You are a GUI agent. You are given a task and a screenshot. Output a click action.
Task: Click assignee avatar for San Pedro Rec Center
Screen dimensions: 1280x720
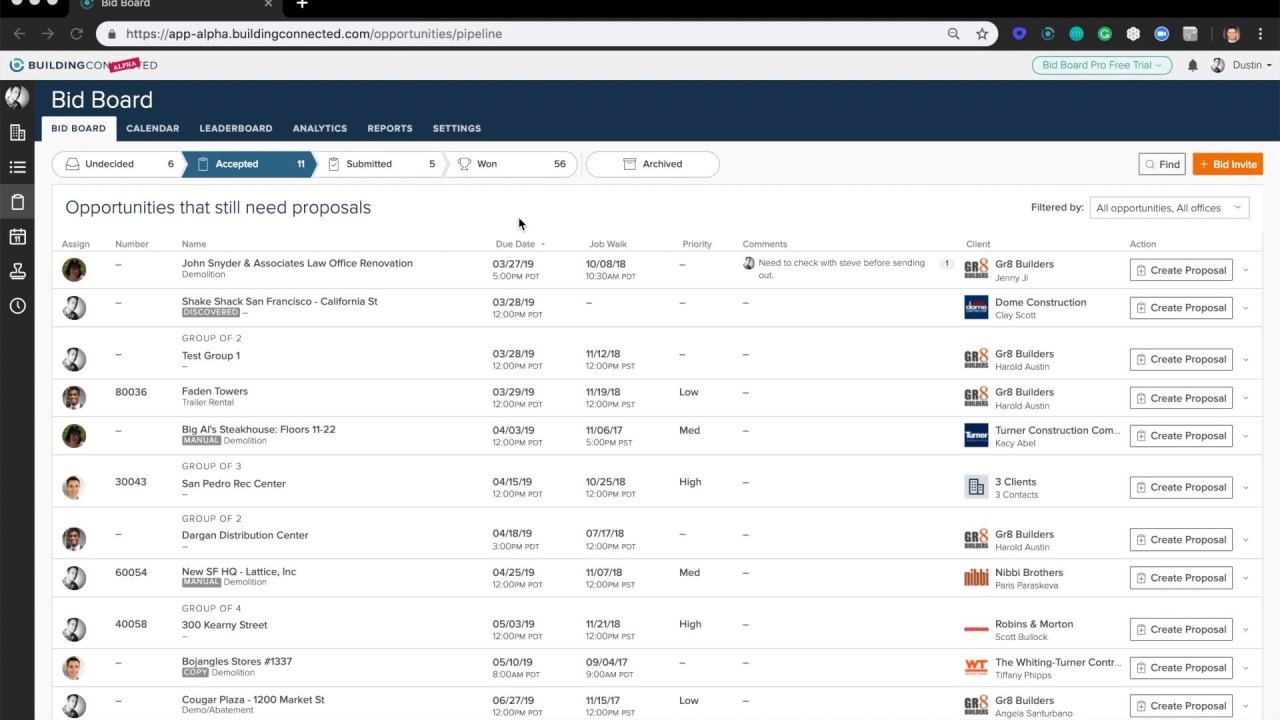coord(74,487)
